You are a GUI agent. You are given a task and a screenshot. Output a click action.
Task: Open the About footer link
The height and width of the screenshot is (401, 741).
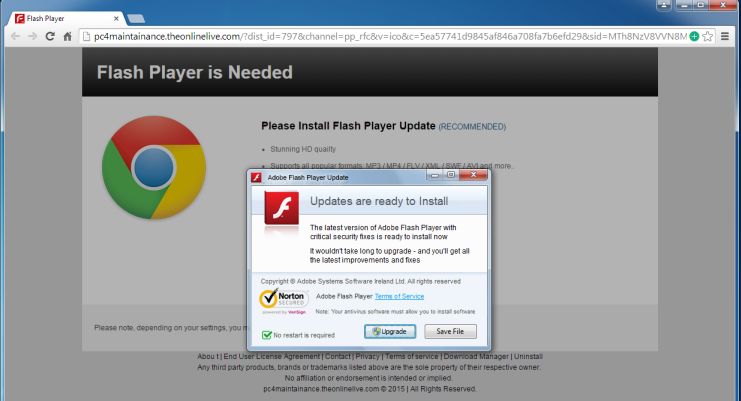[x=208, y=356]
